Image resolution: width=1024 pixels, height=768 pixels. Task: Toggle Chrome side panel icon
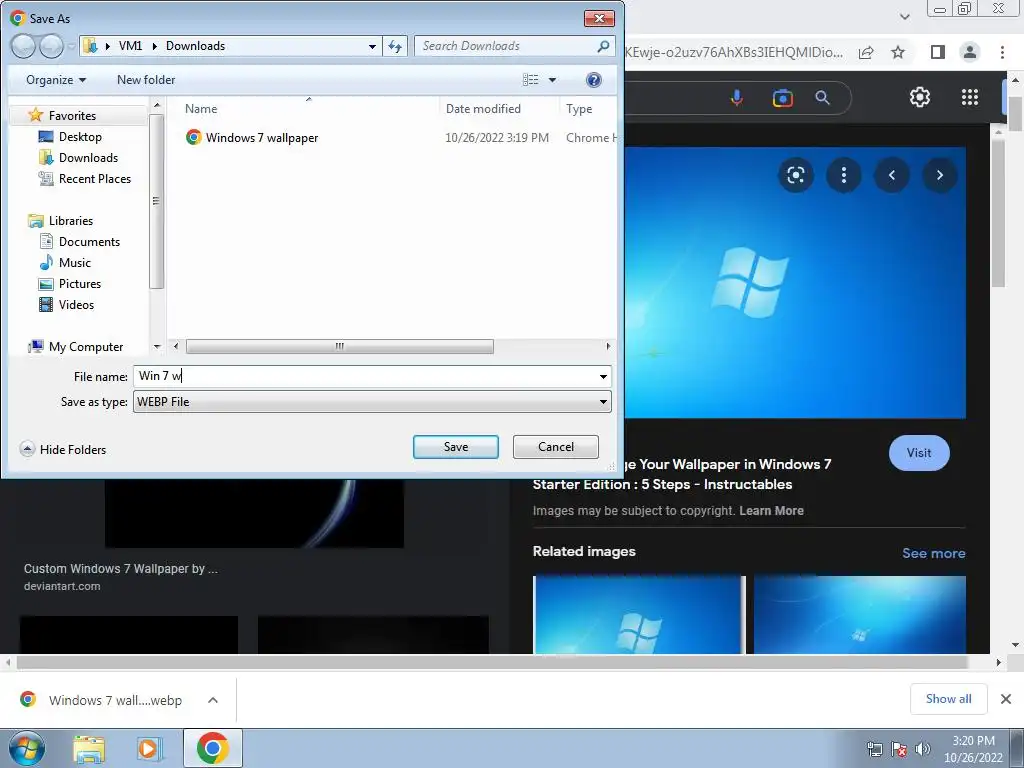click(x=938, y=52)
